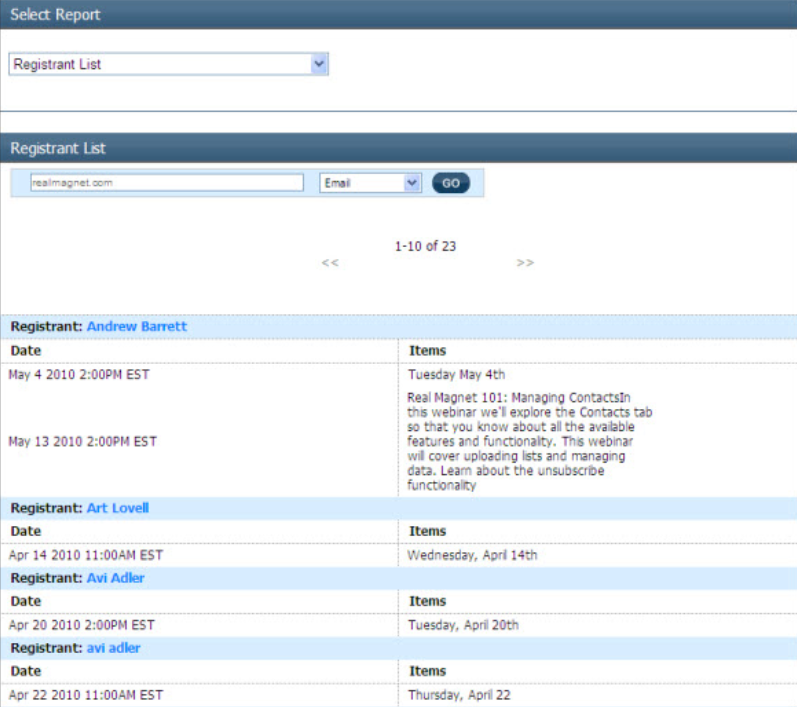797x707 pixels.
Task: Click item 'Wednesday, April 14th'
Action: tap(472, 555)
